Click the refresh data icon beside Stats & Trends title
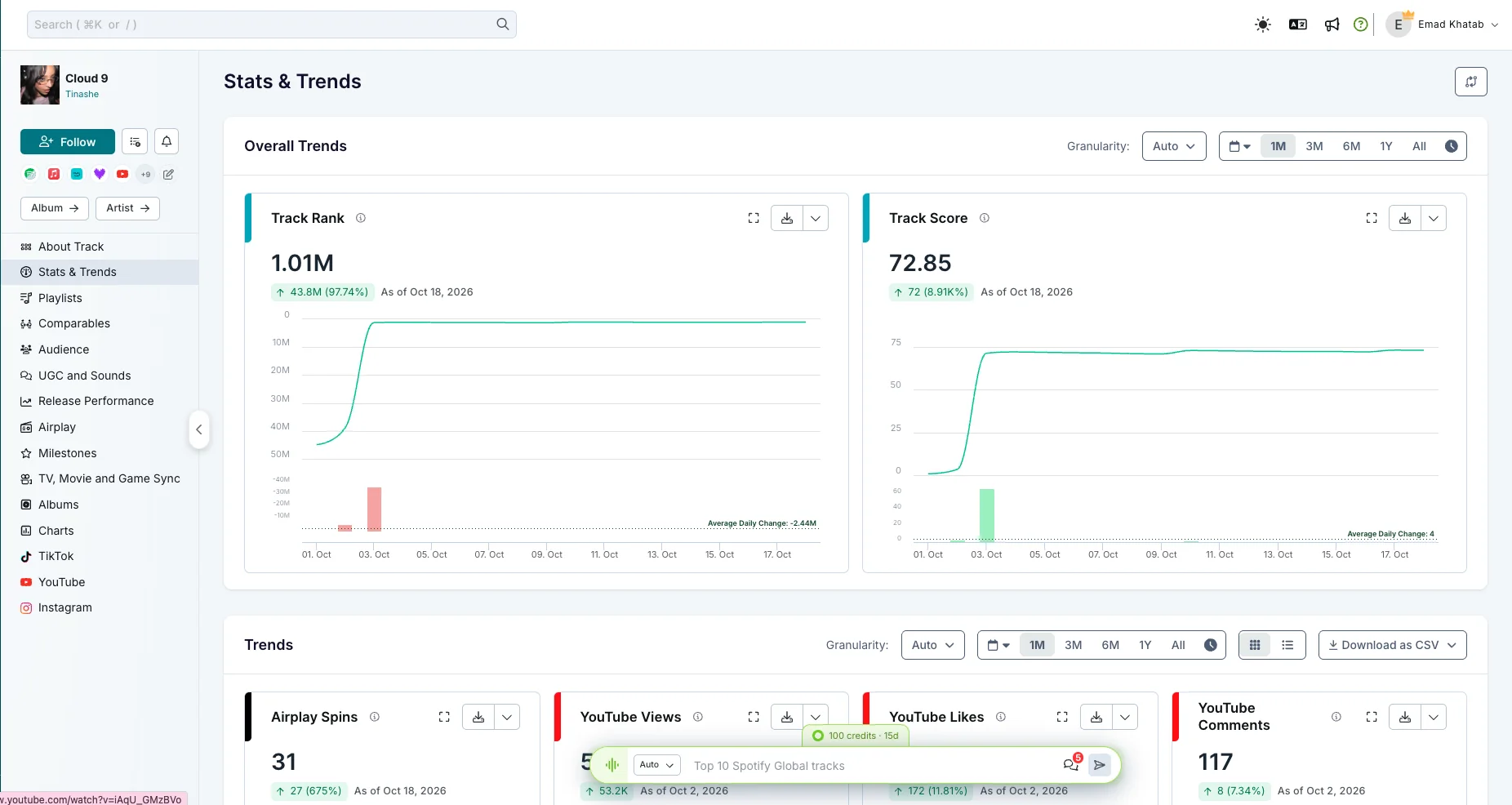 click(x=1471, y=82)
